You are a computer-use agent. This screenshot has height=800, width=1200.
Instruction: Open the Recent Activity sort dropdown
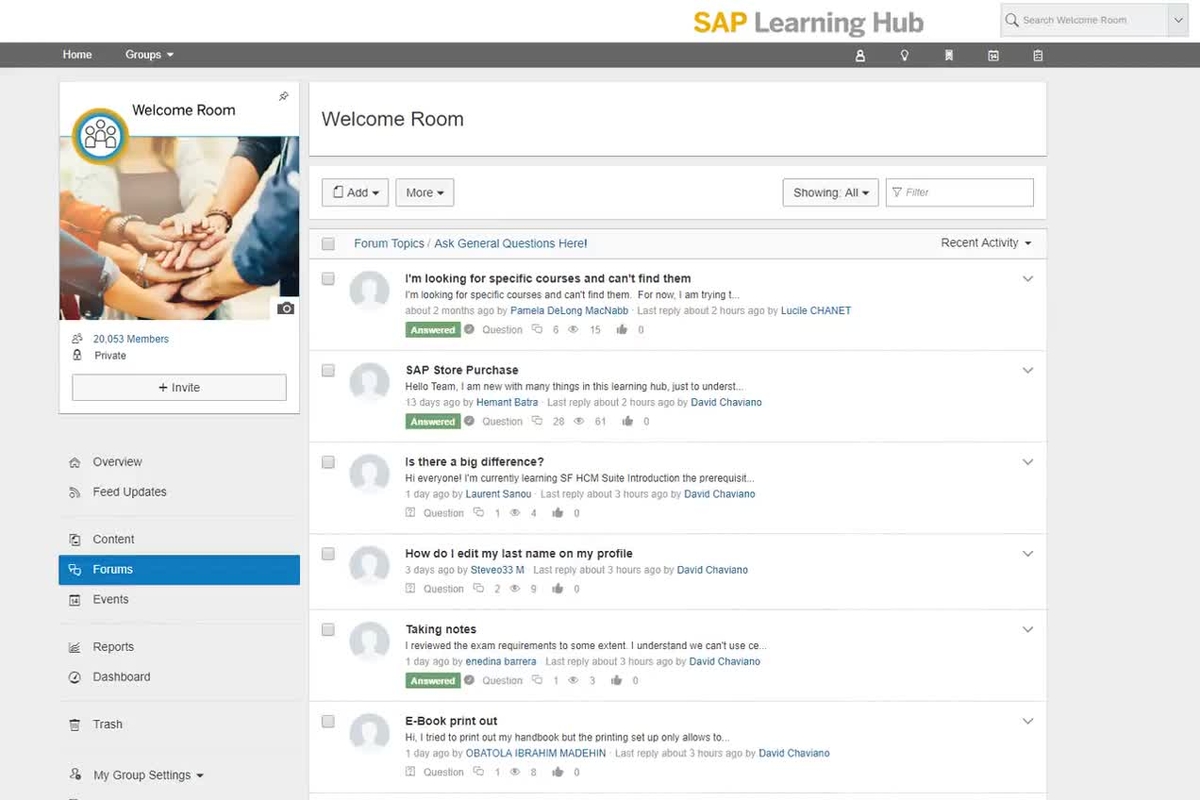coord(986,243)
